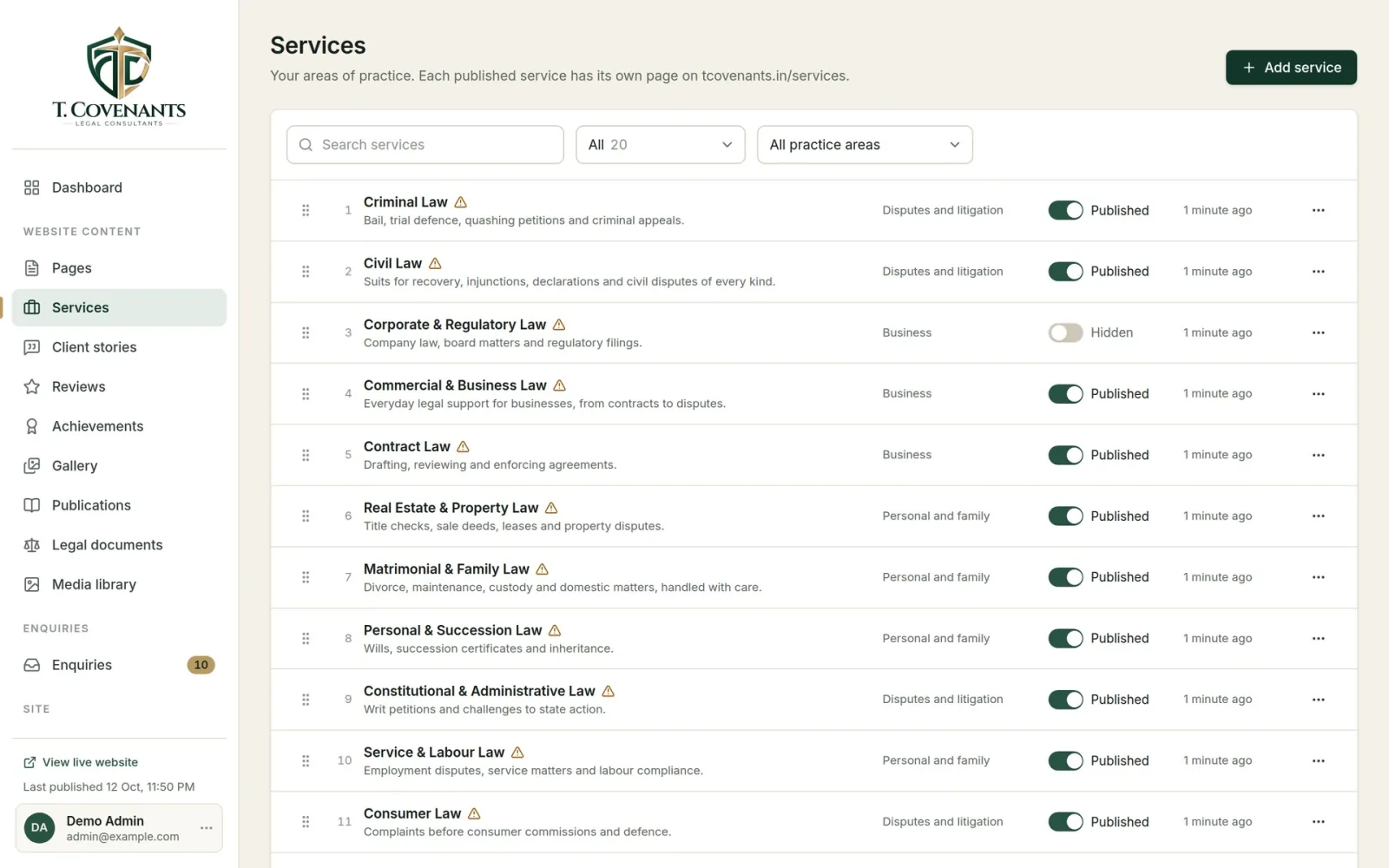Open the Media library section
This screenshot has height=868, width=1389.
point(119,584)
